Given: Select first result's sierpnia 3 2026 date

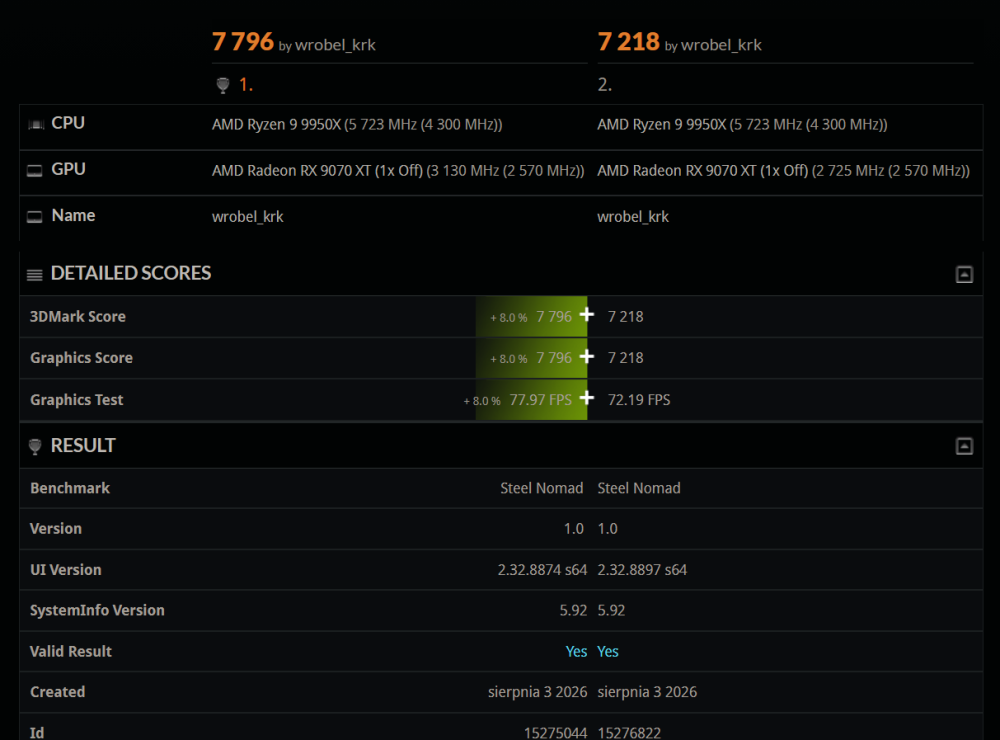Looking at the screenshot, I should tap(538, 692).
